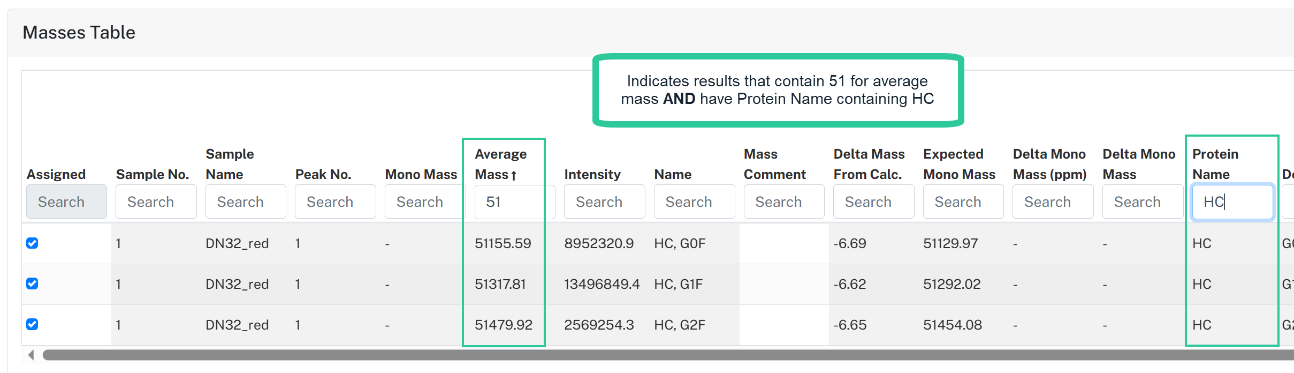Image resolution: width=1294 pixels, height=373 pixels.
Task: Toggle Assigned checkbox in the 51479.92 row
Action: coord(32,323)
